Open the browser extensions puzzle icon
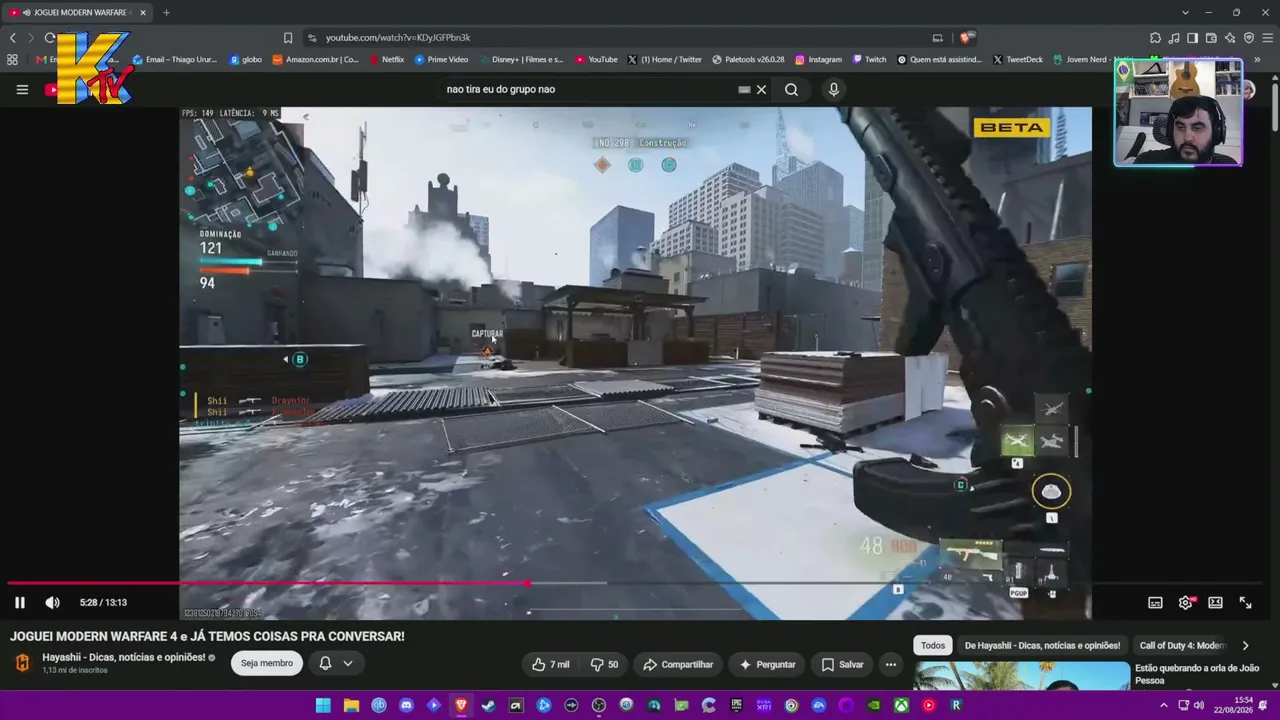The width and height of the screenshot is (1280, 720). (x=1155, y=37)
